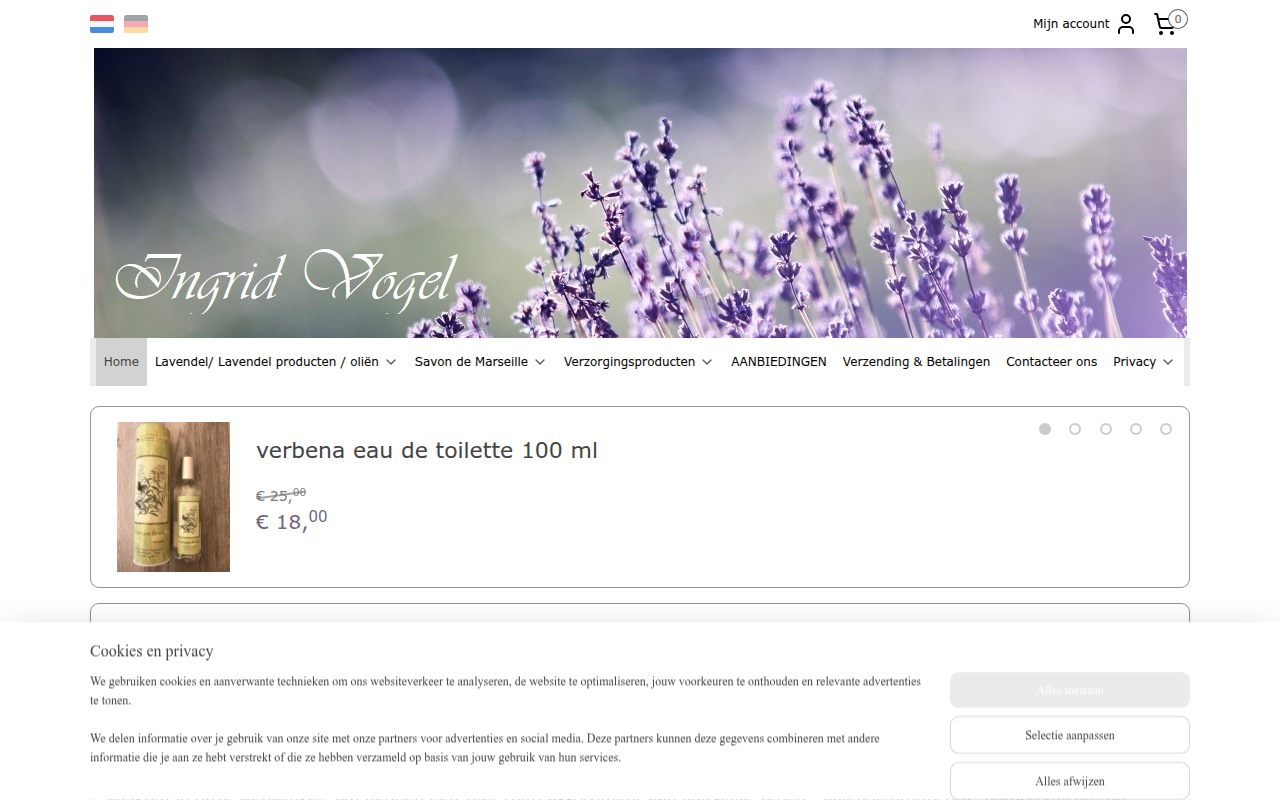Open the shopping cart icon
Screen dimensions: 1280x800
(1165, 24)
